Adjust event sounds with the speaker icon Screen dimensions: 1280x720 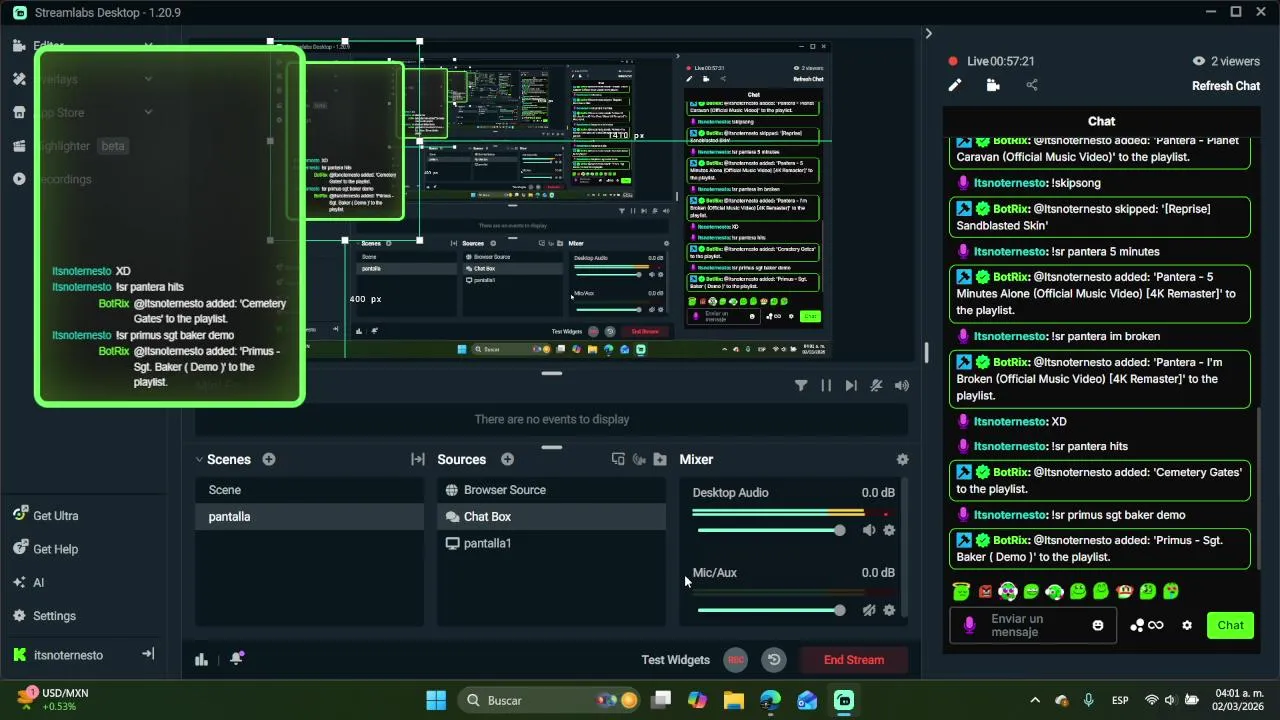click(902, 385)
